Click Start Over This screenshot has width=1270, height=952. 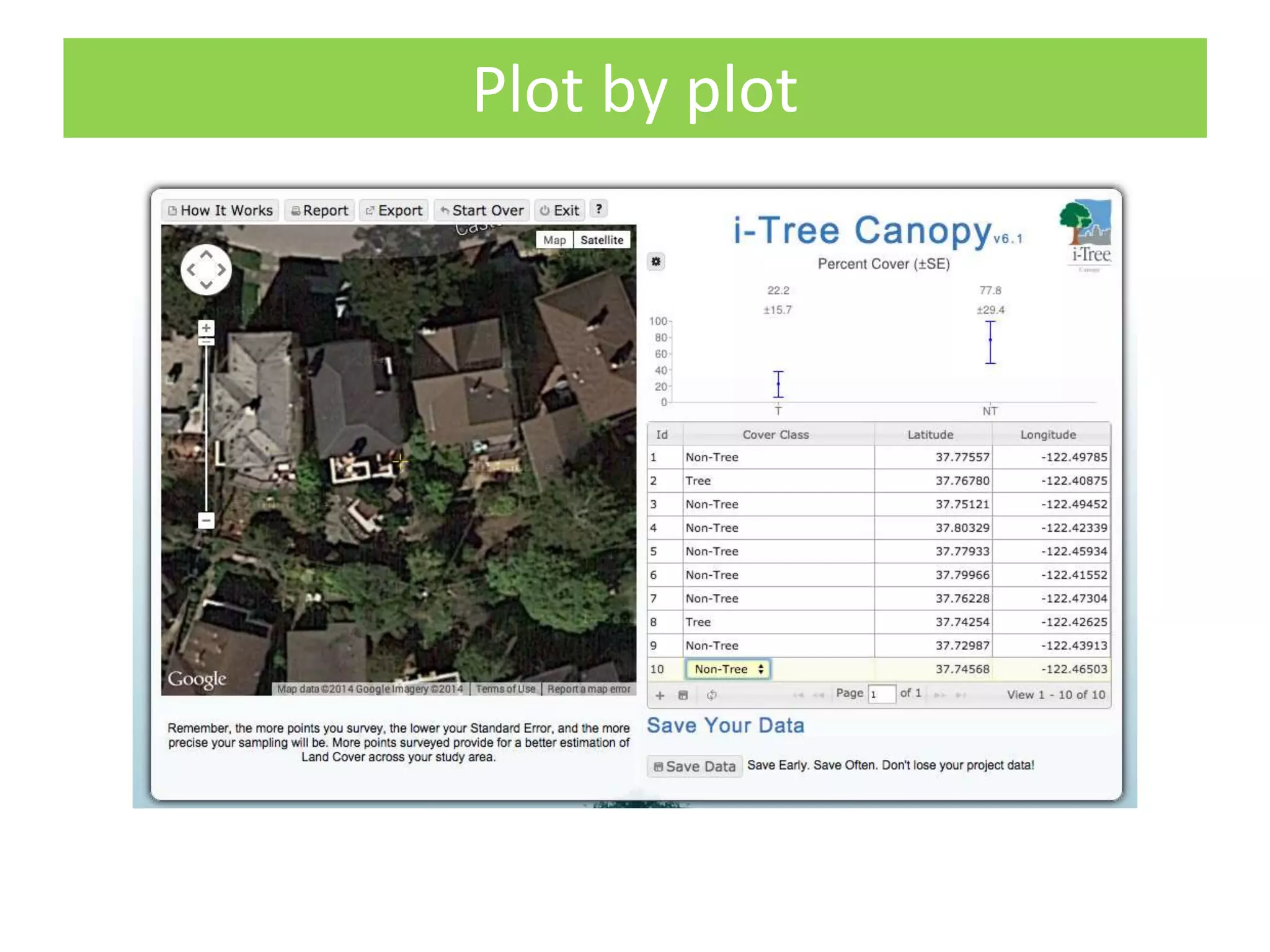click(x=482, y=210)
